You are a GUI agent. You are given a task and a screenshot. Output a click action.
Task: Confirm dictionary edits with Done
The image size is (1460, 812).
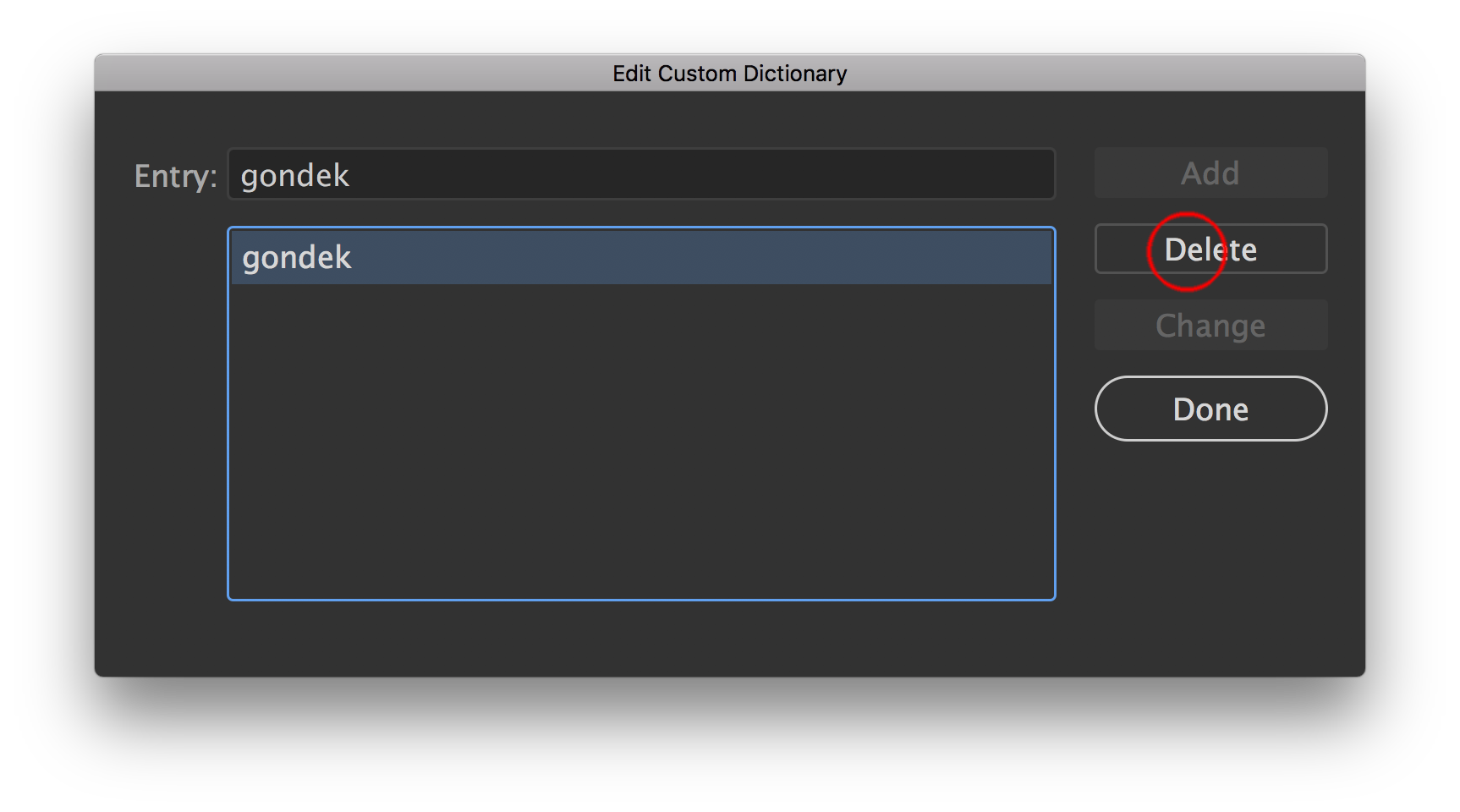[1210, 409]
